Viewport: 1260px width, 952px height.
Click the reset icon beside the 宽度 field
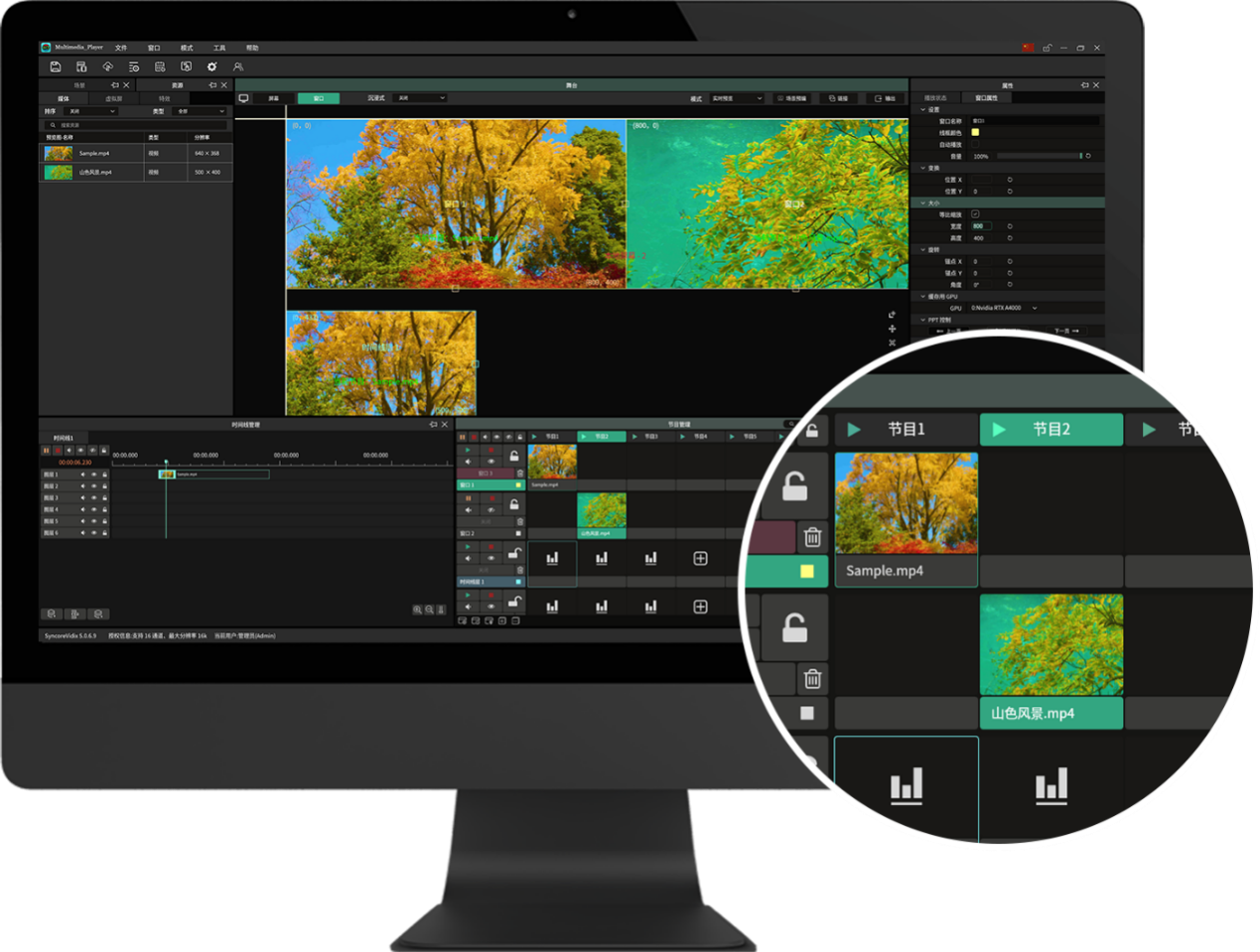coord(1010,226)
